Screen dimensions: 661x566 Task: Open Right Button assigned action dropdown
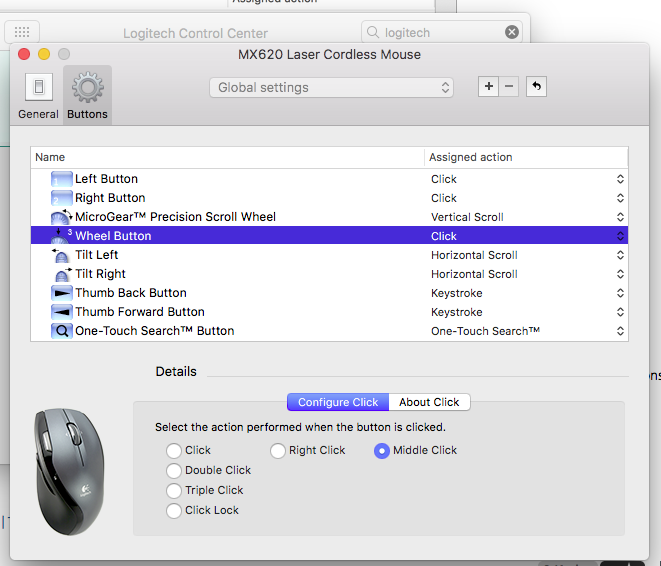pyautogui.click(x=620, y=198)
